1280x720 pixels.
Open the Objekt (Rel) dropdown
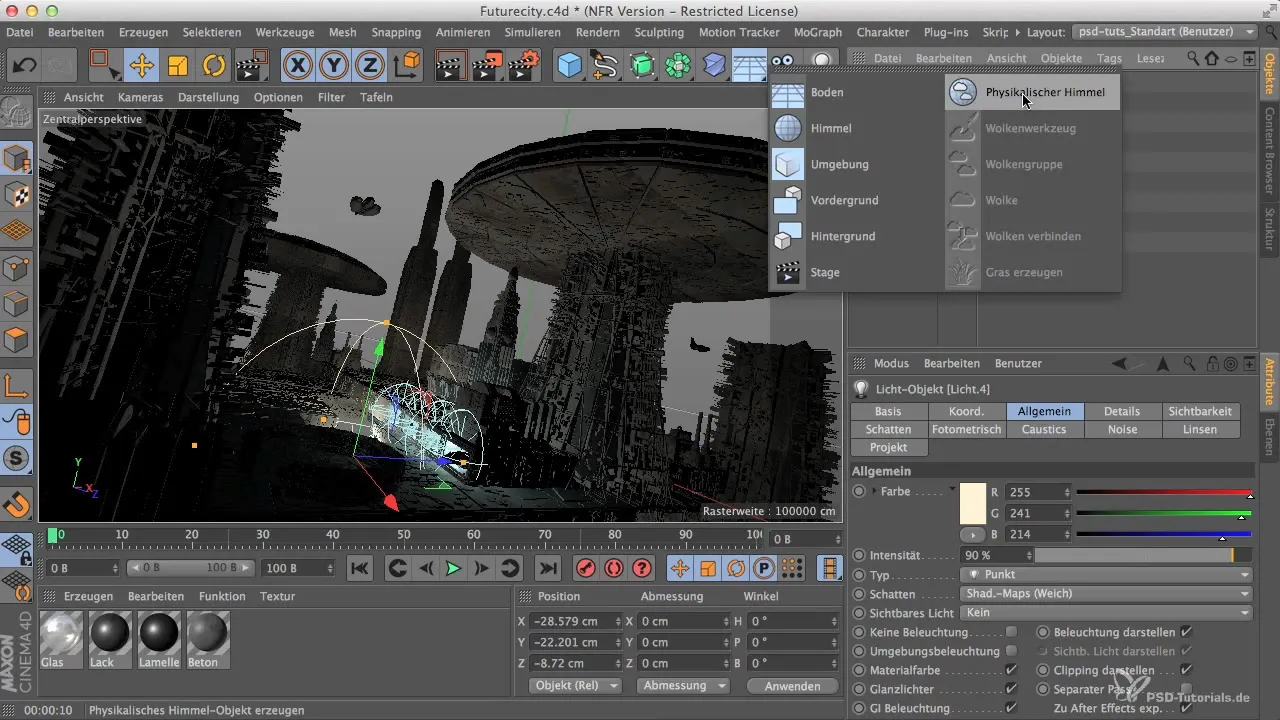(x=573, y=686)
